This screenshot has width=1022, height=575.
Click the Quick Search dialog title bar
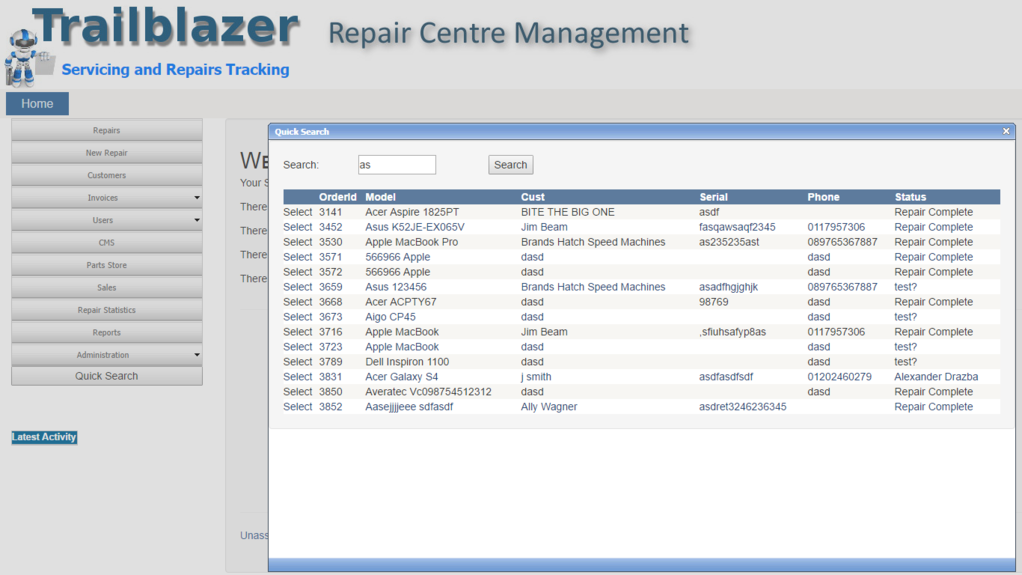pyautogui.click(x=642, y=132)
